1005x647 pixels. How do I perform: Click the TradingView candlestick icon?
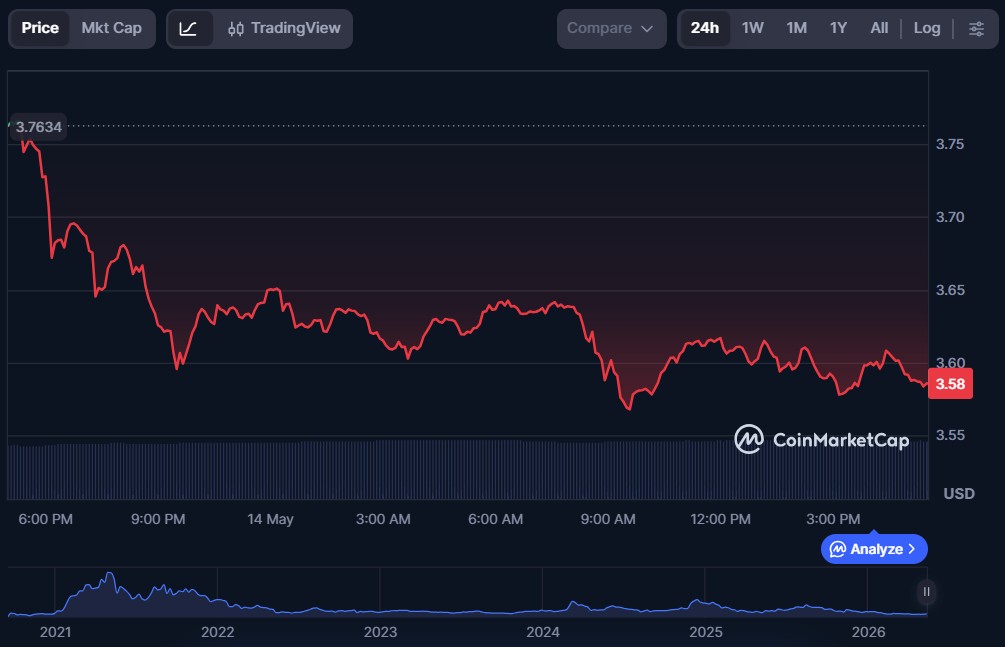point(236,29)
